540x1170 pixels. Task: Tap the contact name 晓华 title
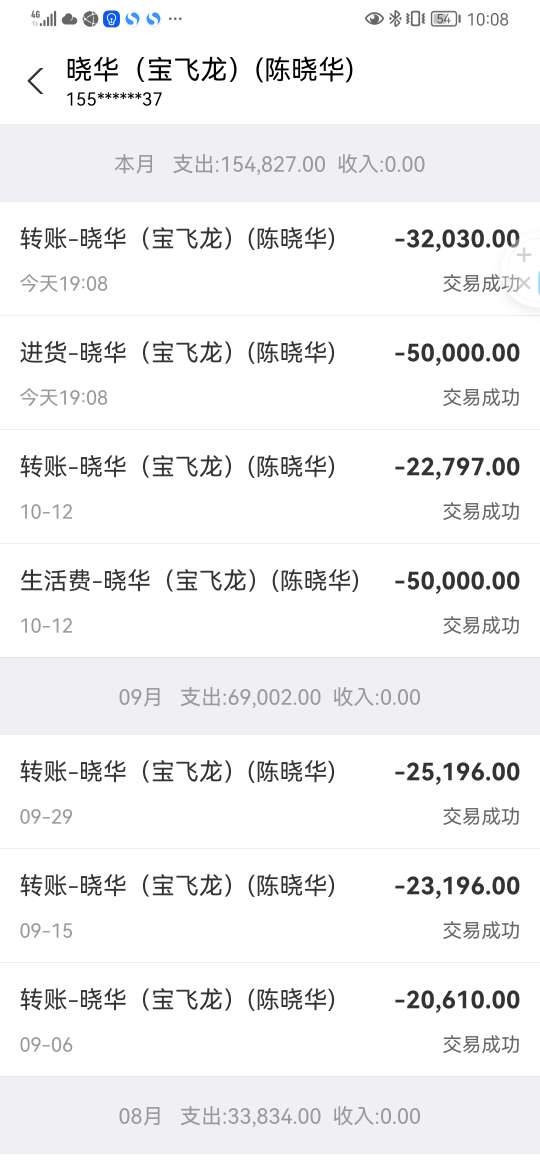(x=210, y=69)
